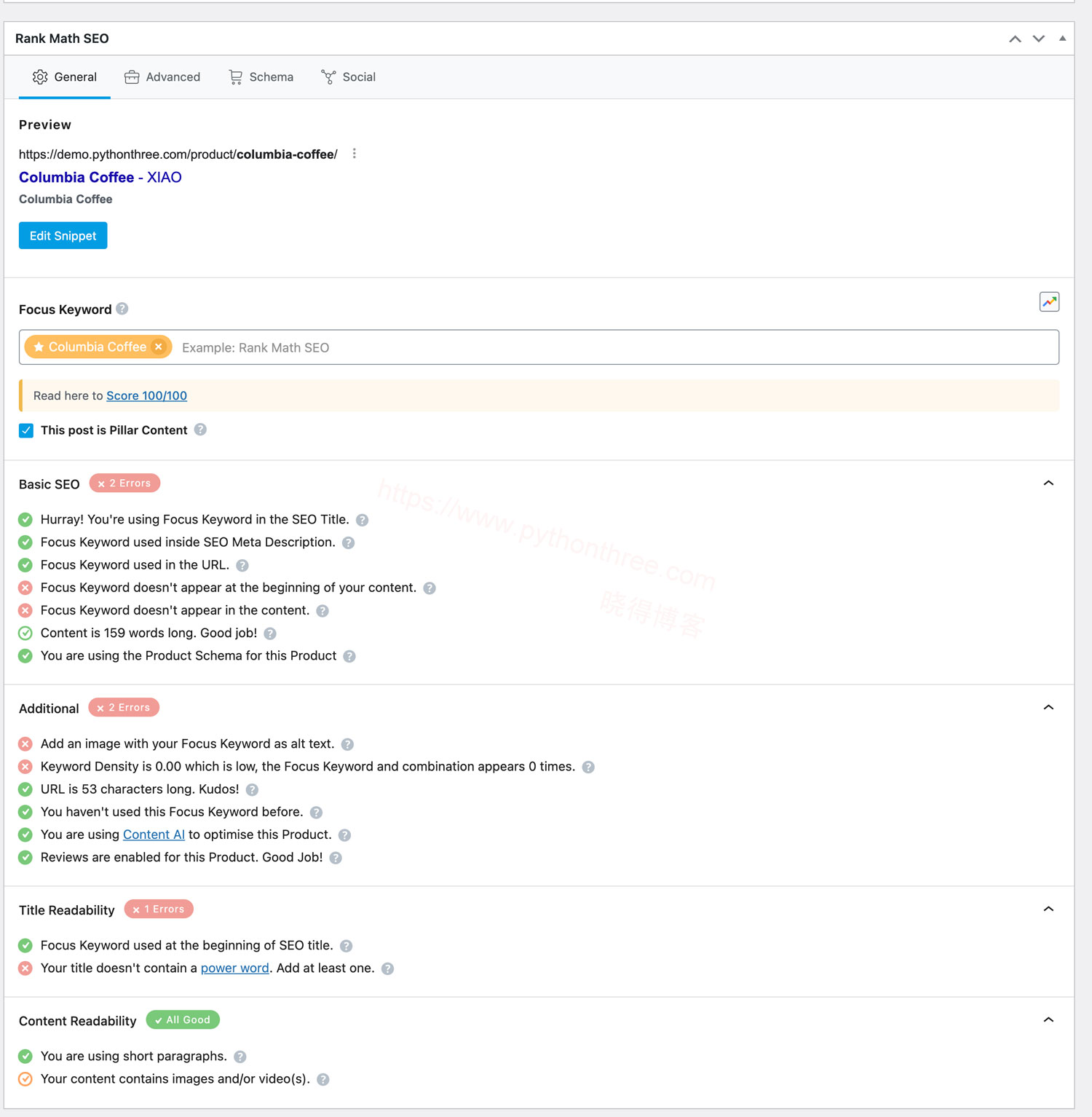Click the Title Readability heading
Viewport: 1092px width, 1117px height.
click(x=67, y=910)
